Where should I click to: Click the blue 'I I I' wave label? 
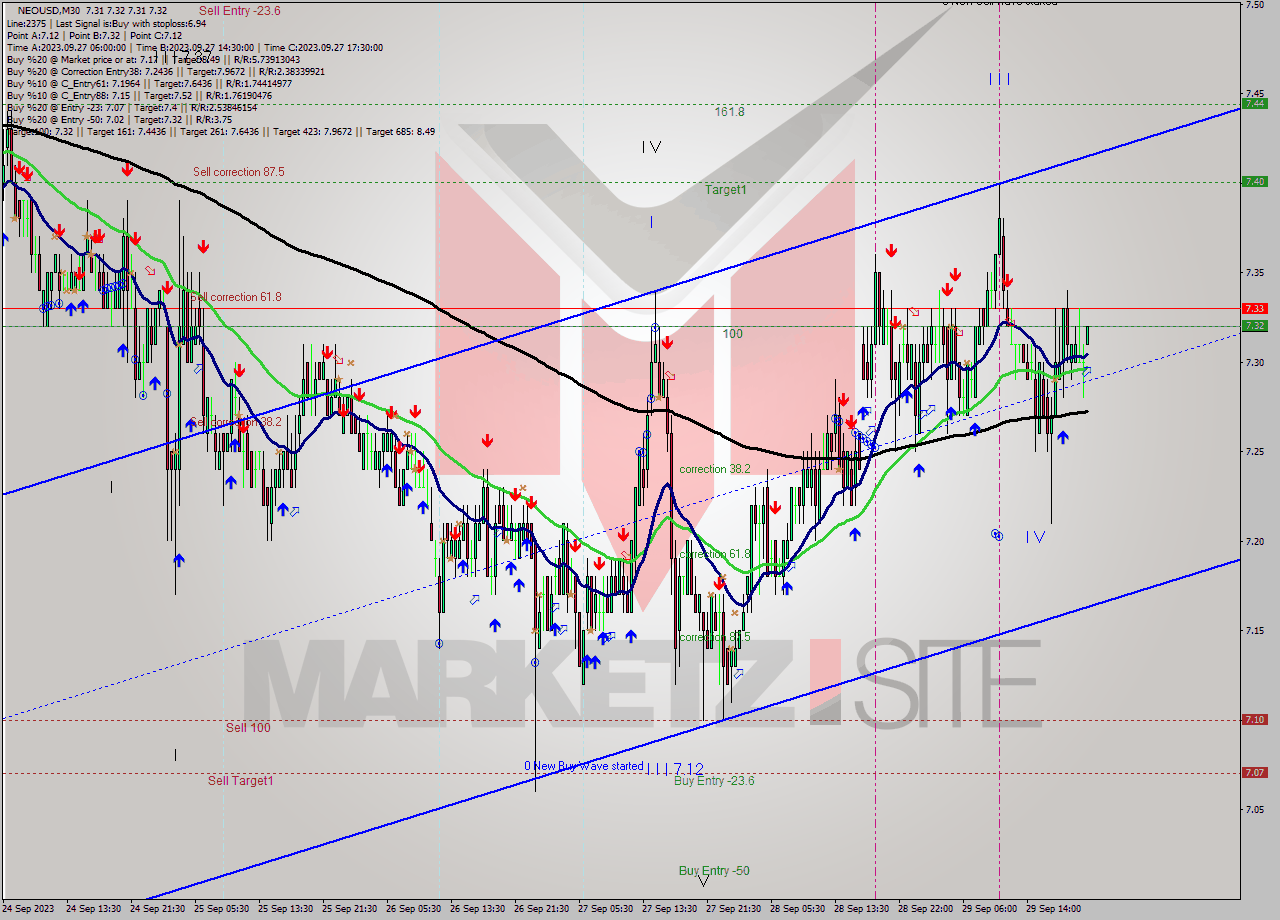tap(999, 79)
